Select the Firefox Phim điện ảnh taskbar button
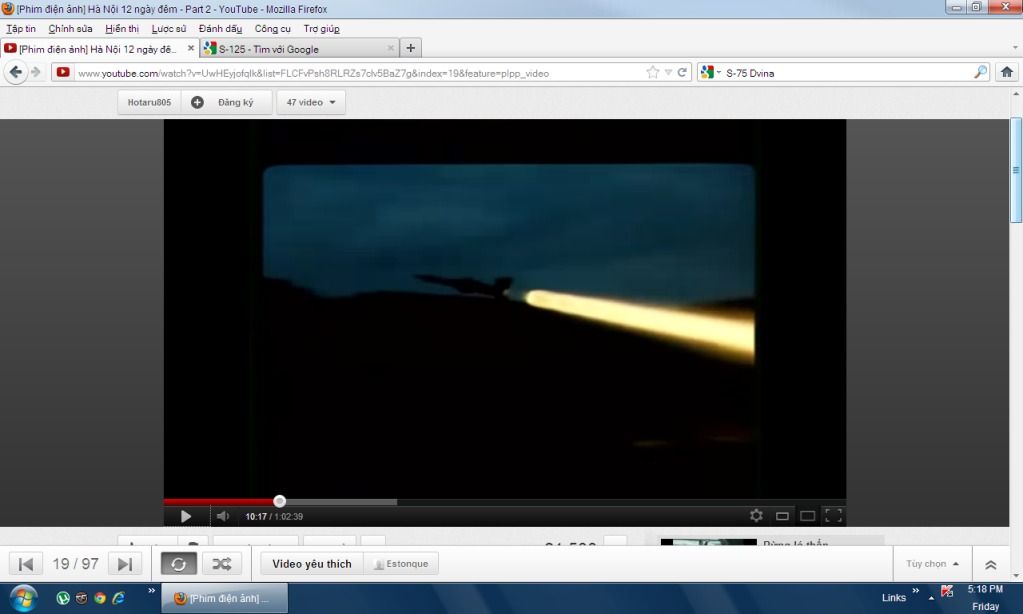This screenshot has width=1023, height=614. [x=224, y=598]
